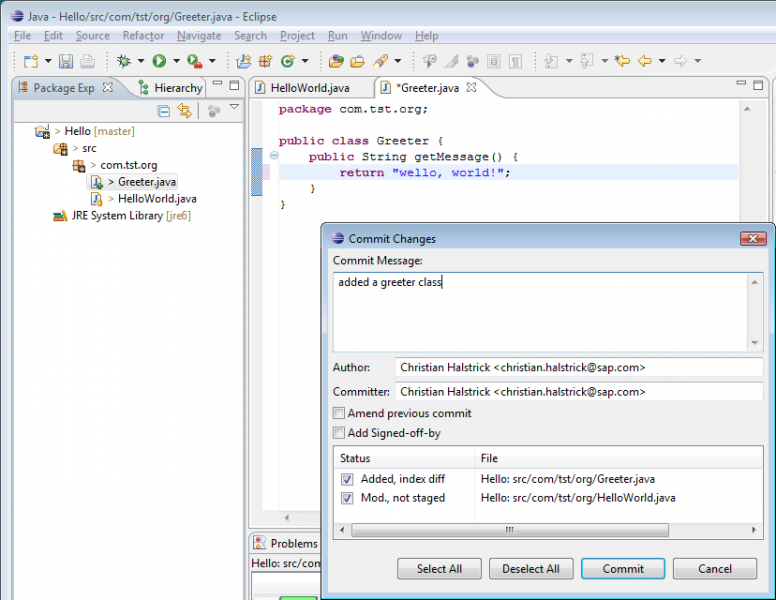The image size is (776, 600).
Task: Collapse the getMessage method fold marker
Action: point(274,155)
